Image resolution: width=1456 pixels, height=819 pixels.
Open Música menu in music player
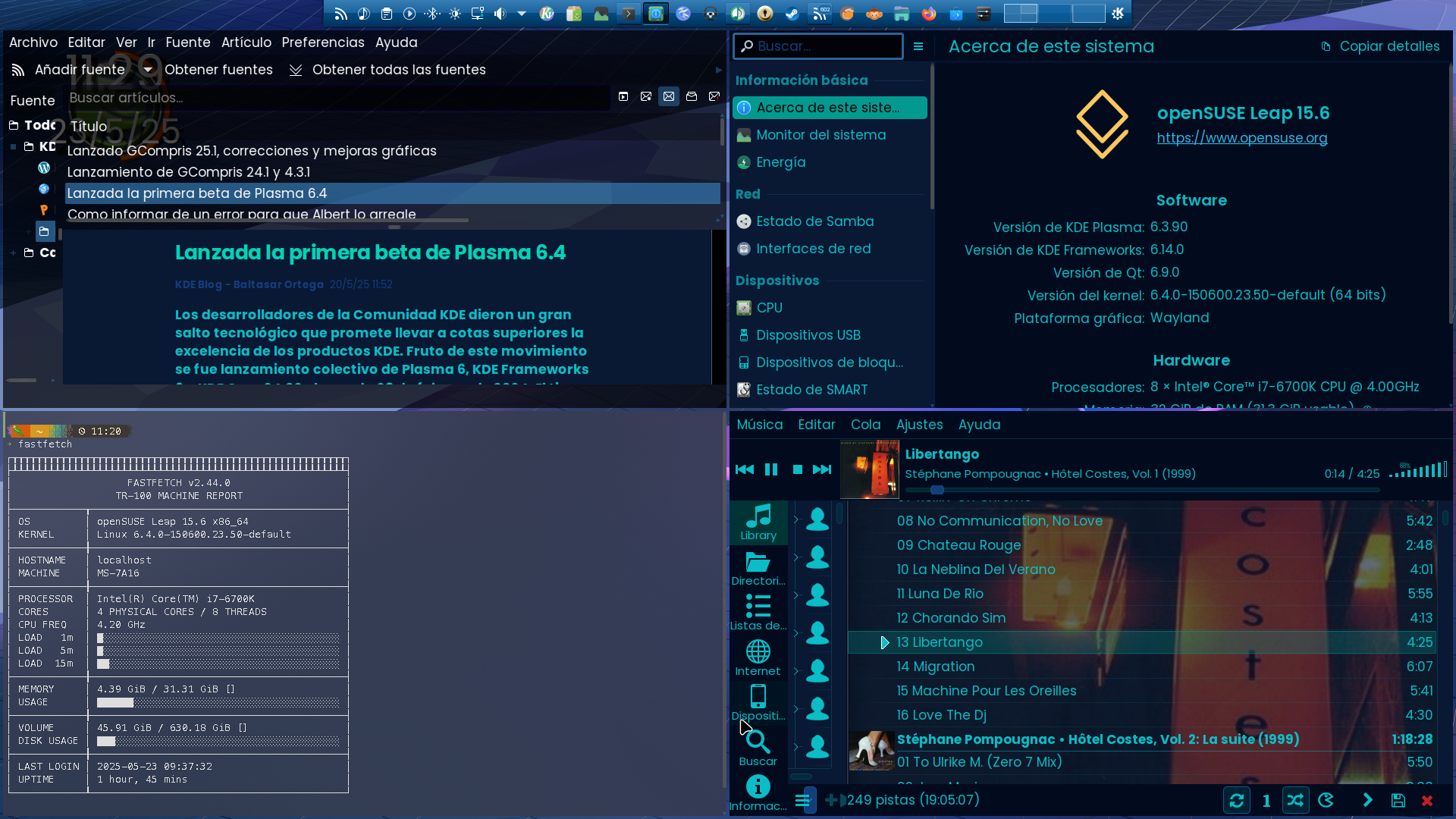tap(760, 425)
